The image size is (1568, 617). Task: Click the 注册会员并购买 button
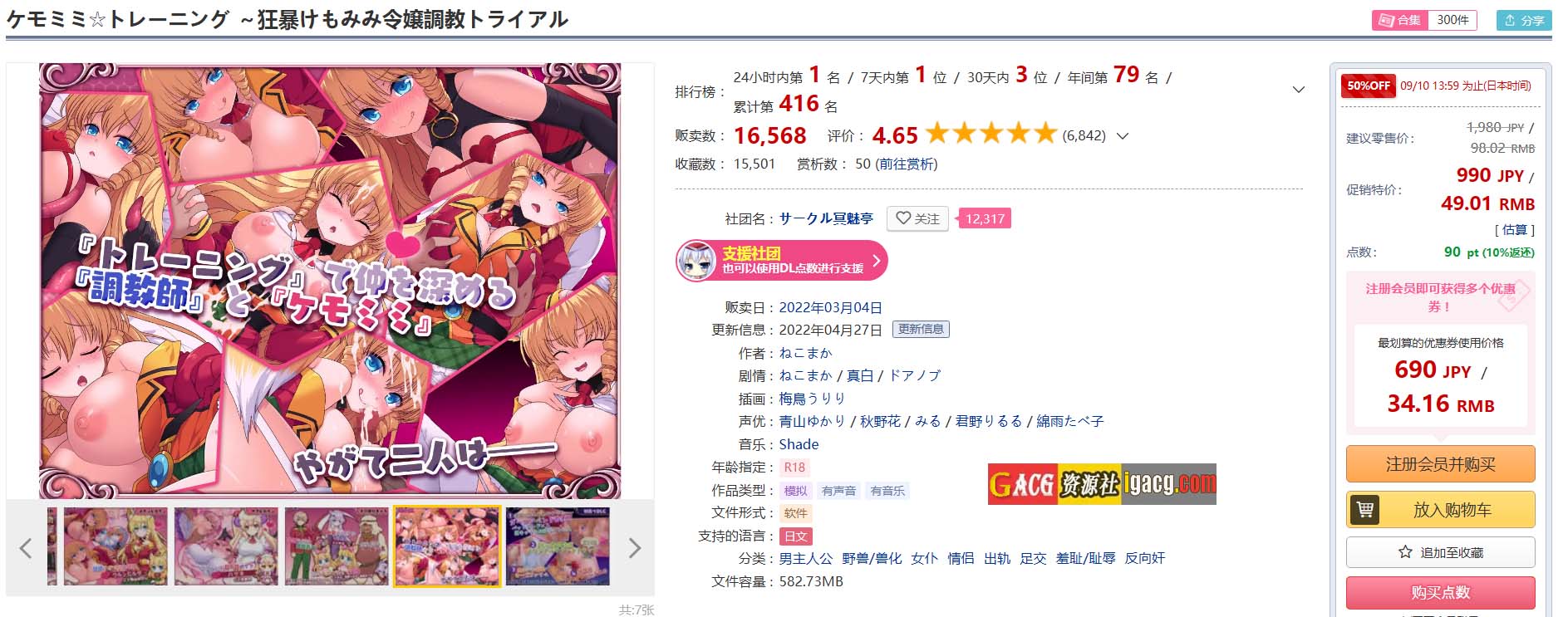coord(1441,464)
